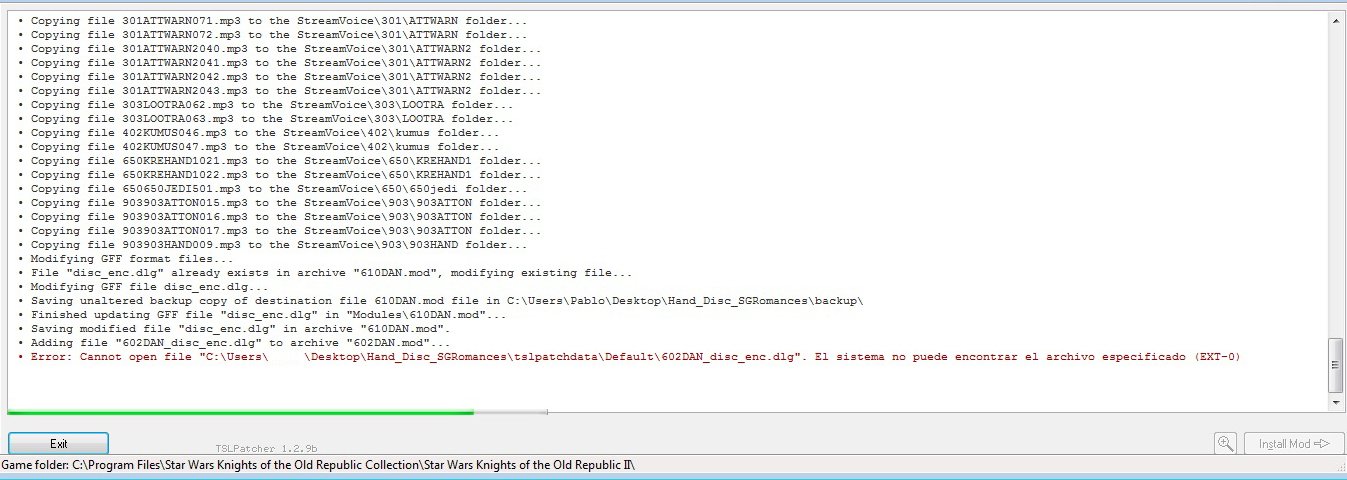Click the Game folder path status bar

318,466
